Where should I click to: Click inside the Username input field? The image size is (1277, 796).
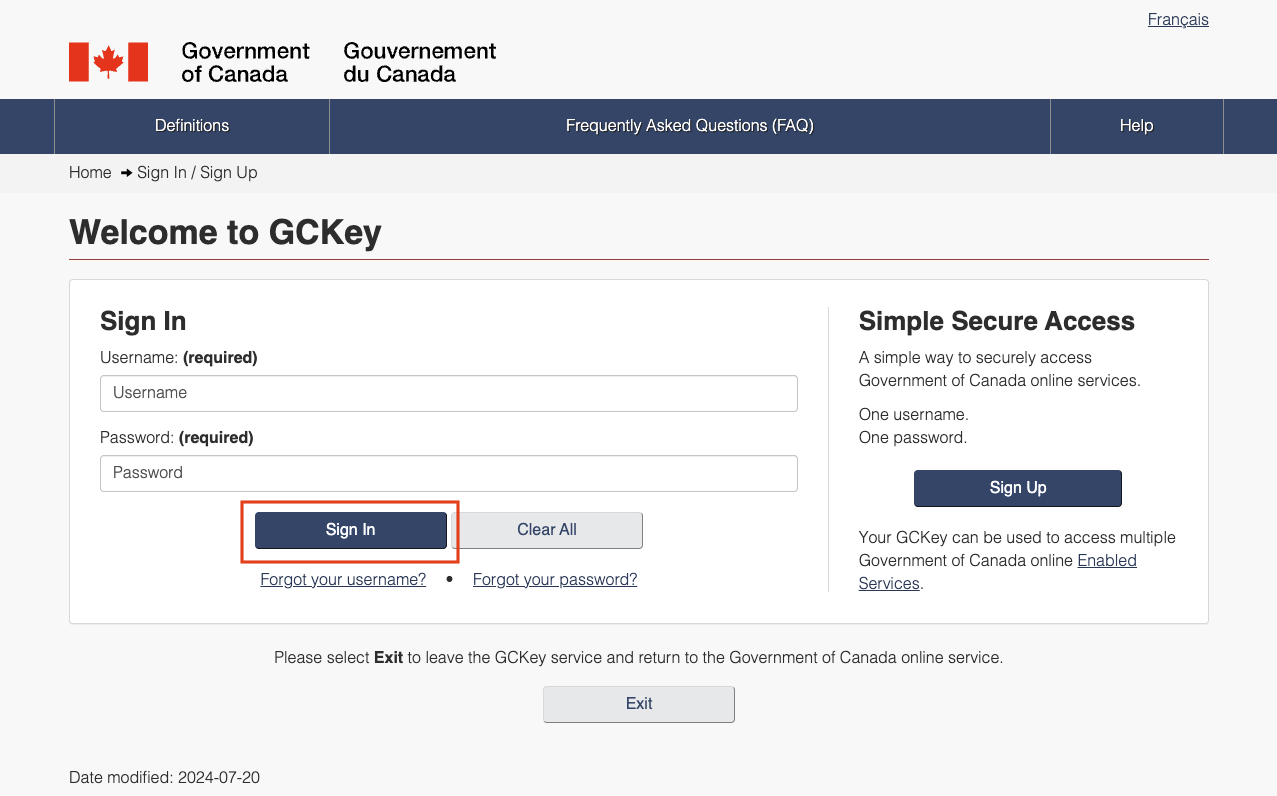[448, 393]
